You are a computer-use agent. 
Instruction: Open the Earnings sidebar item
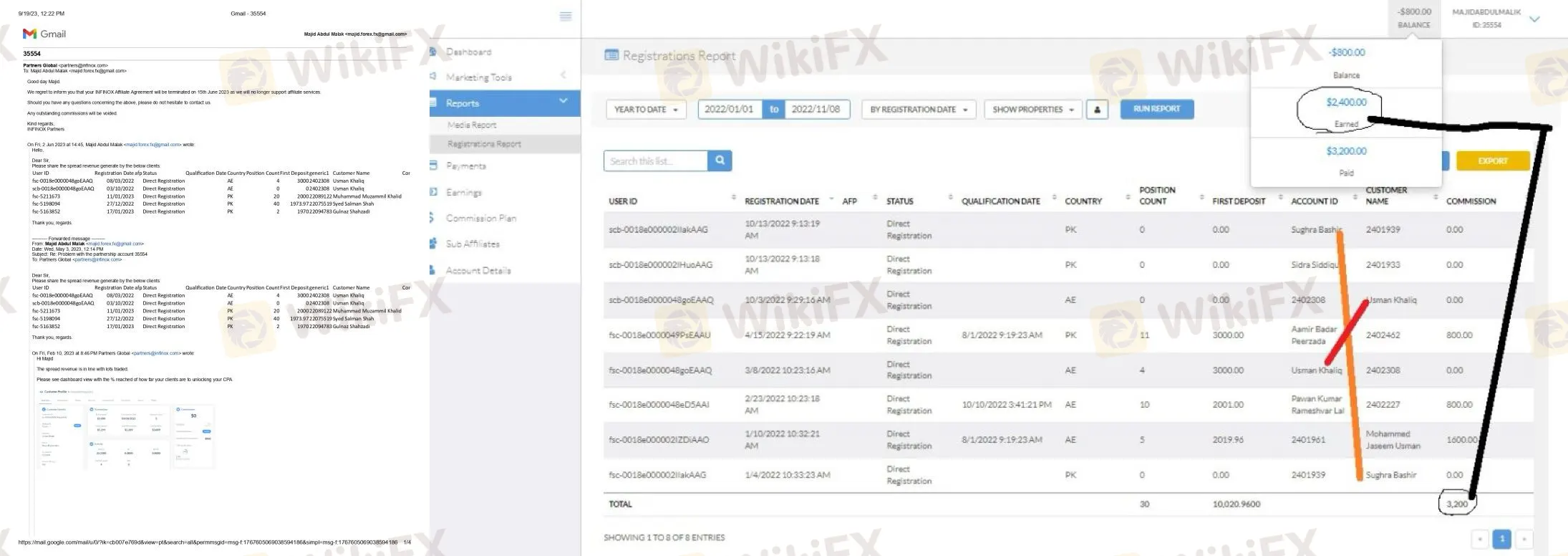[x=463, y=192]
